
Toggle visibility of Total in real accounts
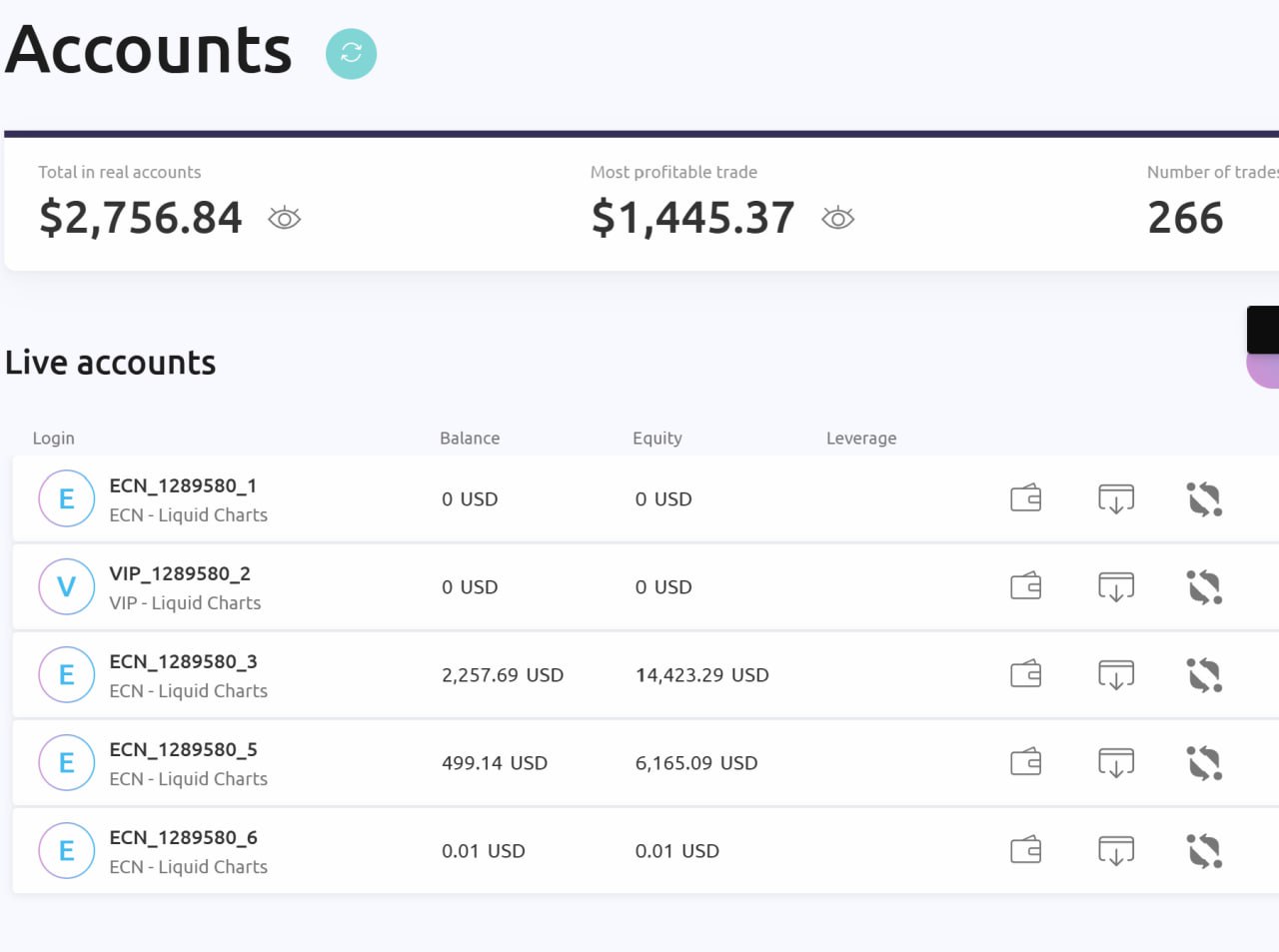point(285,218)
